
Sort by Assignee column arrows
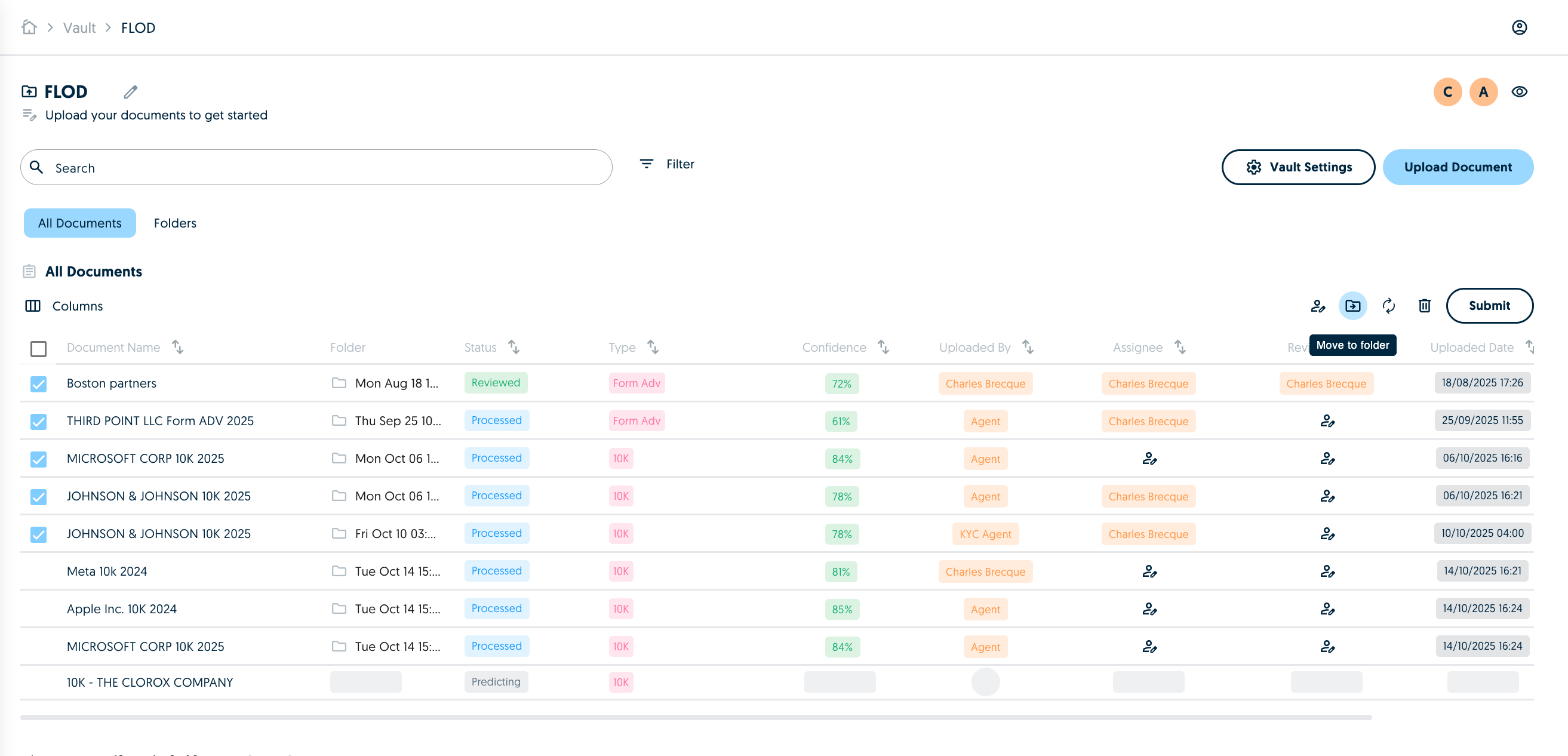click(1180, 347)
